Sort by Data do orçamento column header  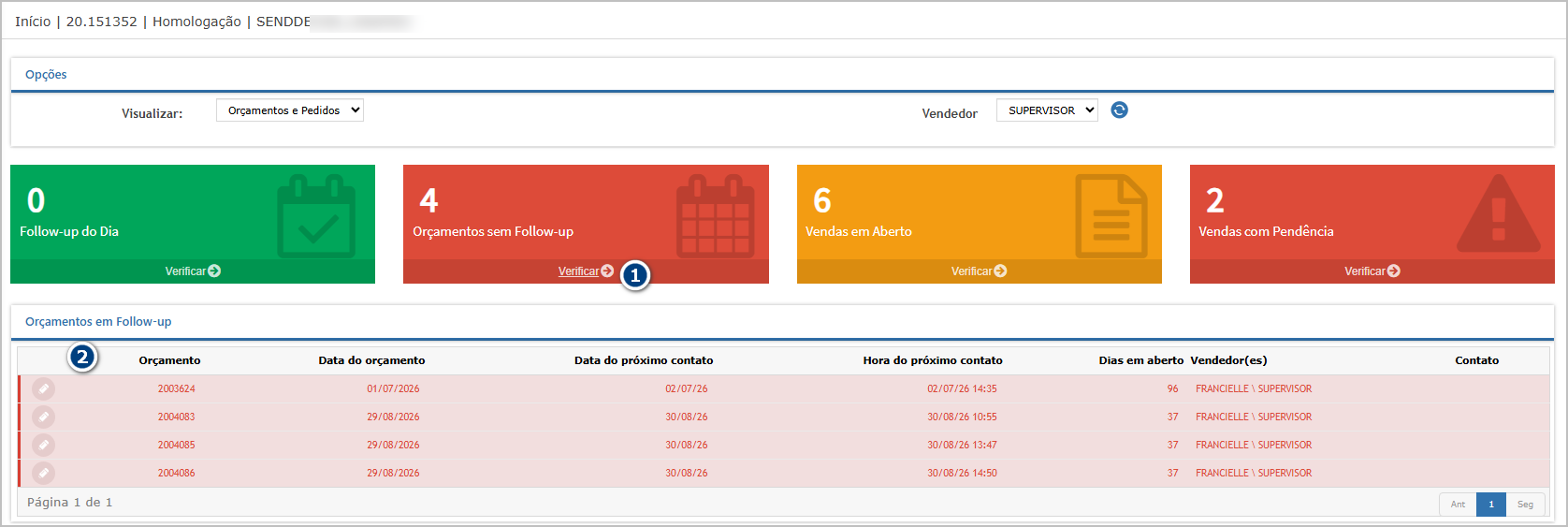coord(371,360)
